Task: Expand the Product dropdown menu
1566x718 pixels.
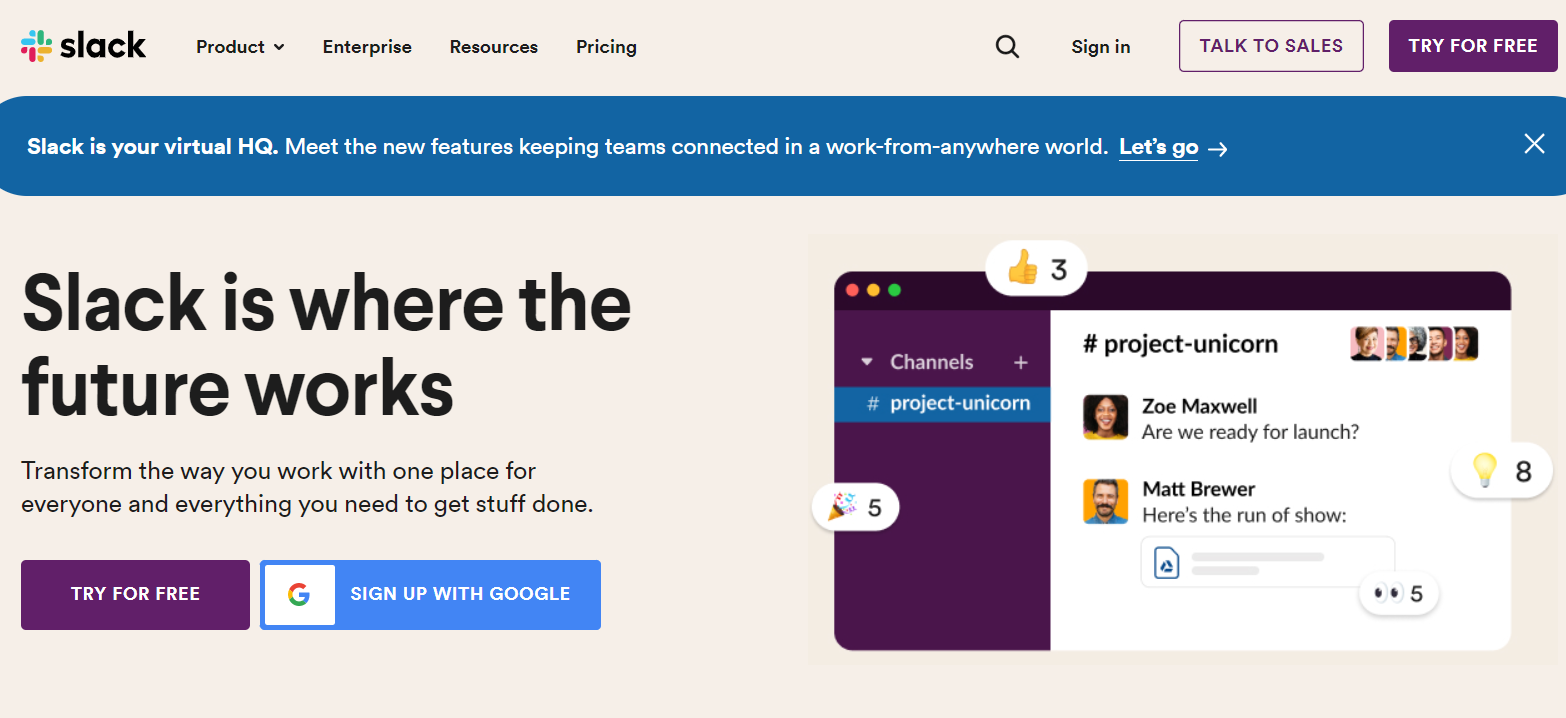Action: (x=240, y=47)
